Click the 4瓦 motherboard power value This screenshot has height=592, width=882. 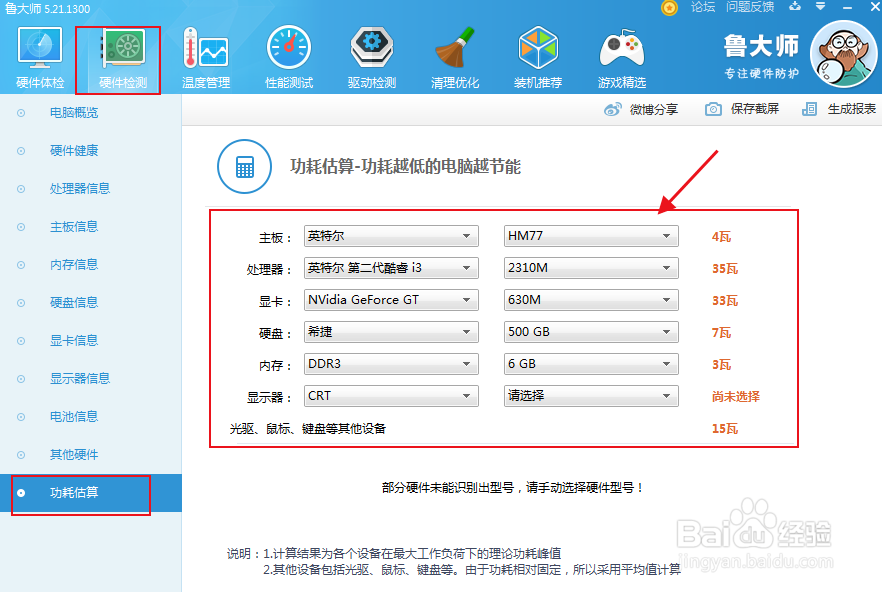point(721,237)
